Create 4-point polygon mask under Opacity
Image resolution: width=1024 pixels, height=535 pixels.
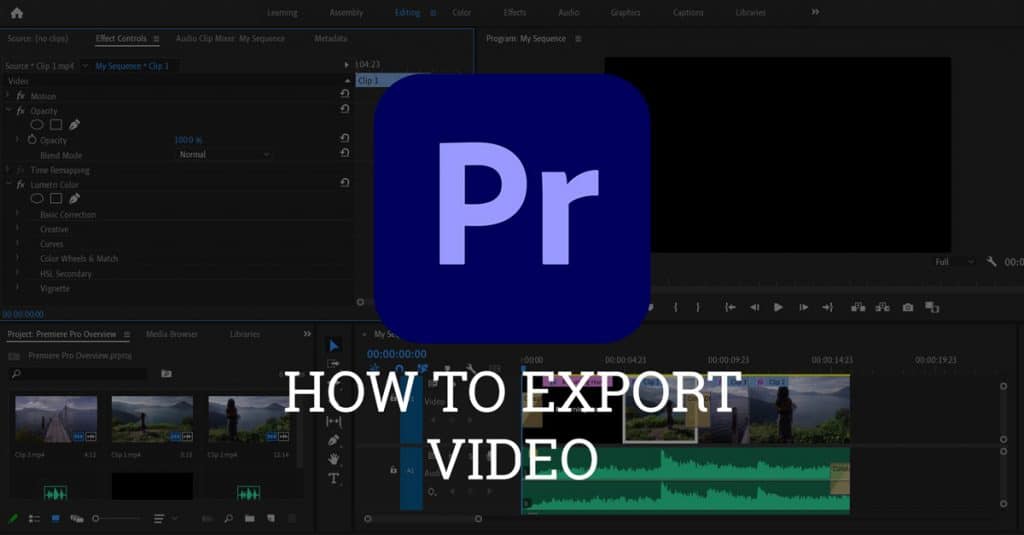pos(56,125)
